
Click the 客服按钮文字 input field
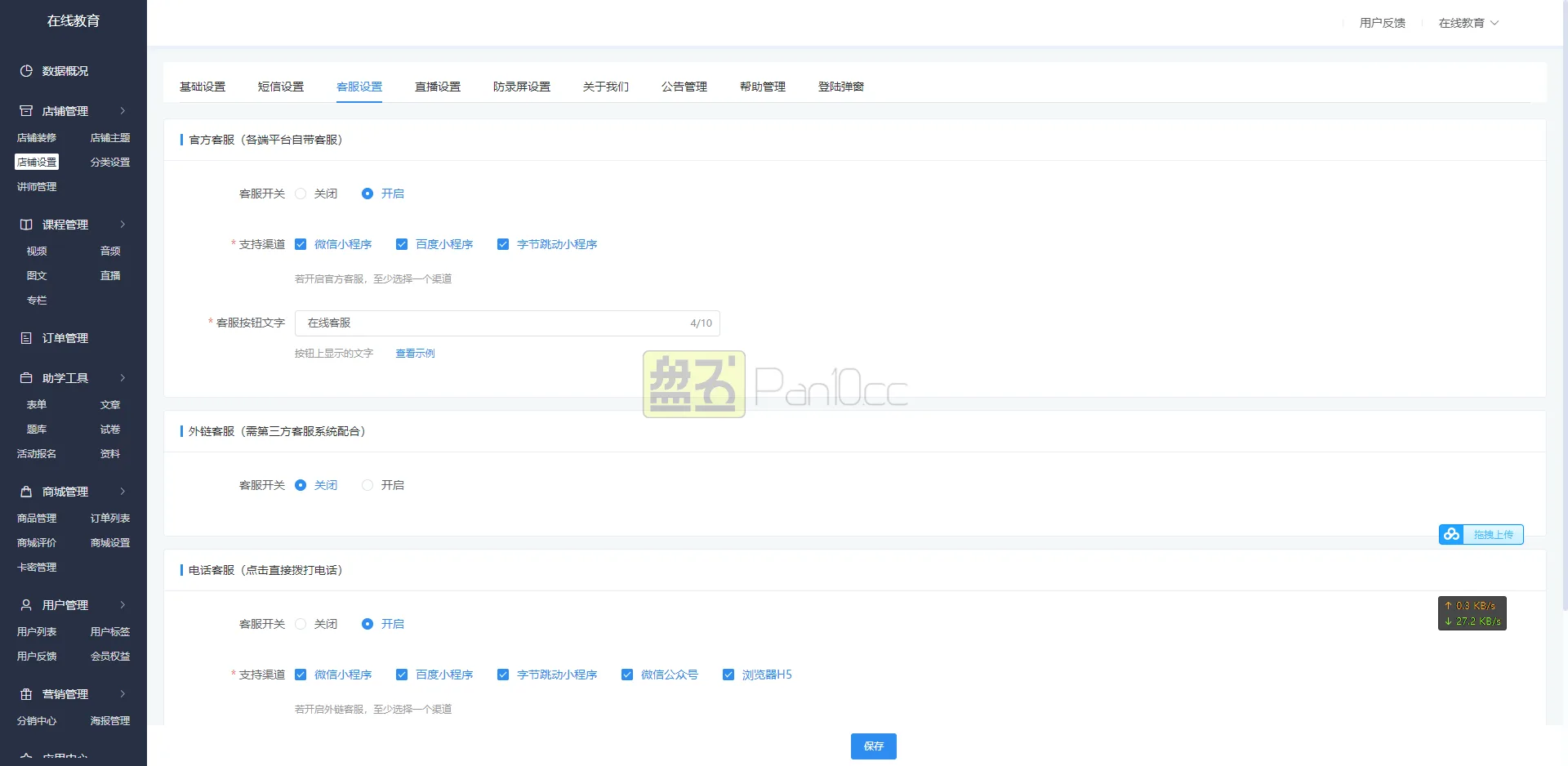(x=490, y=323)
